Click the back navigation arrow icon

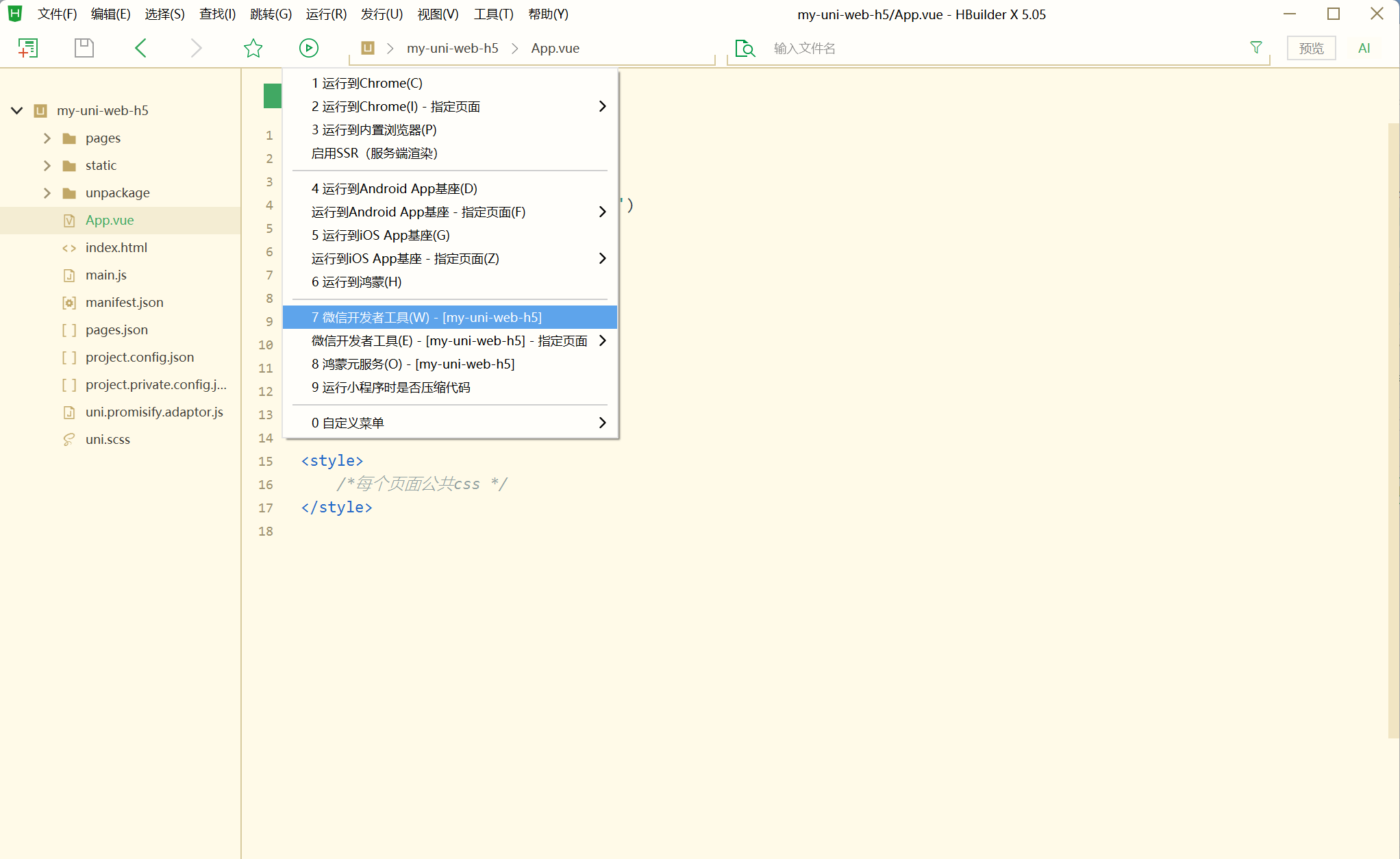[141, 48]
